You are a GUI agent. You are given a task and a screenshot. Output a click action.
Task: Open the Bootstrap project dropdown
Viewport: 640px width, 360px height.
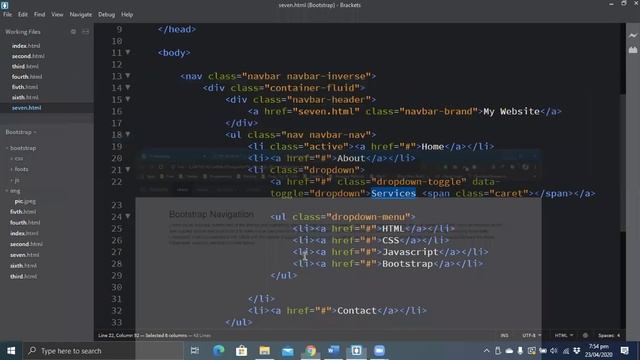[x=21, y=132]
